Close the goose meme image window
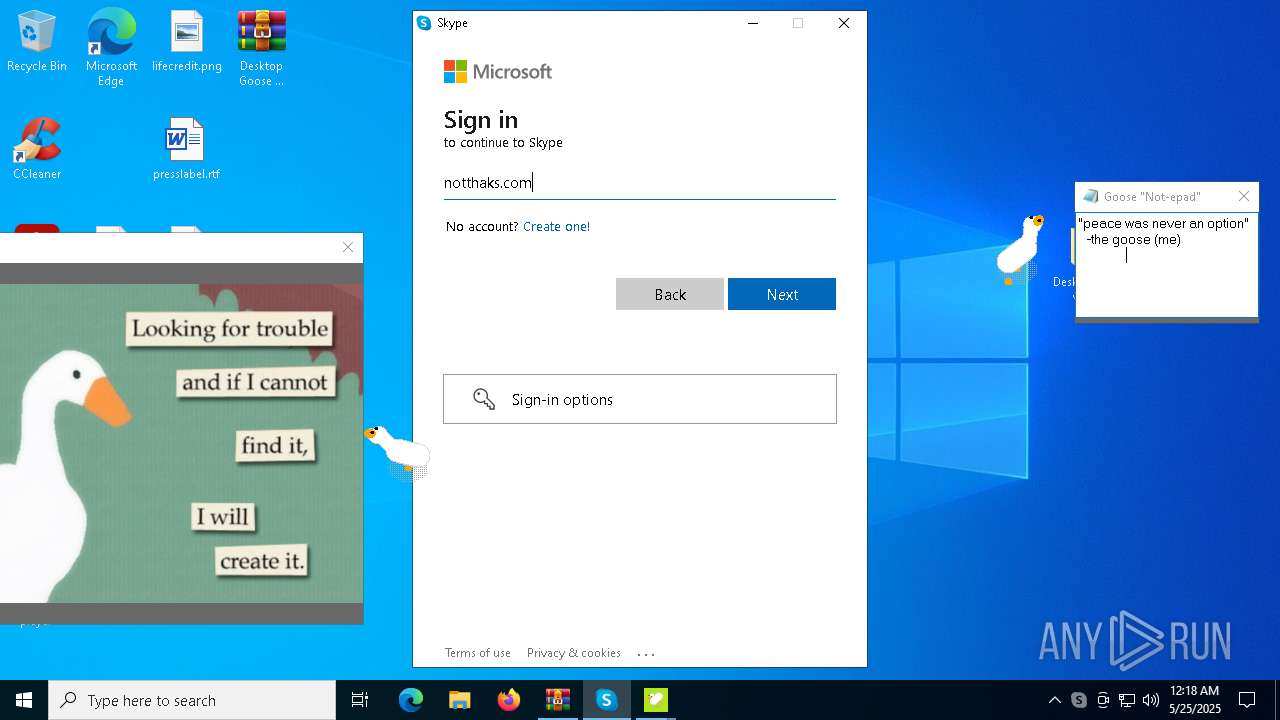The width and height of the screenshot is (1280, 720). (x=348, y=247)
